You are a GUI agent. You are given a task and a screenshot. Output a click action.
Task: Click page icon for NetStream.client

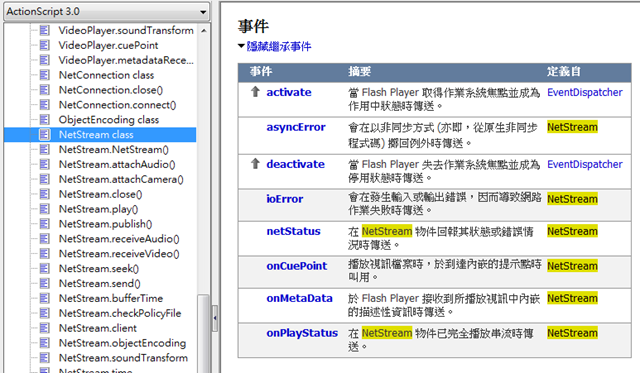(44, 328)
